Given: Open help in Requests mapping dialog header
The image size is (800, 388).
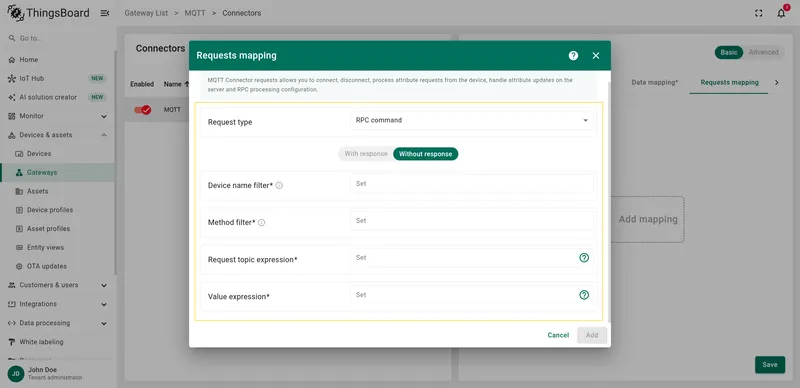Looking at the screenshot, I should [x=573, y=56].
